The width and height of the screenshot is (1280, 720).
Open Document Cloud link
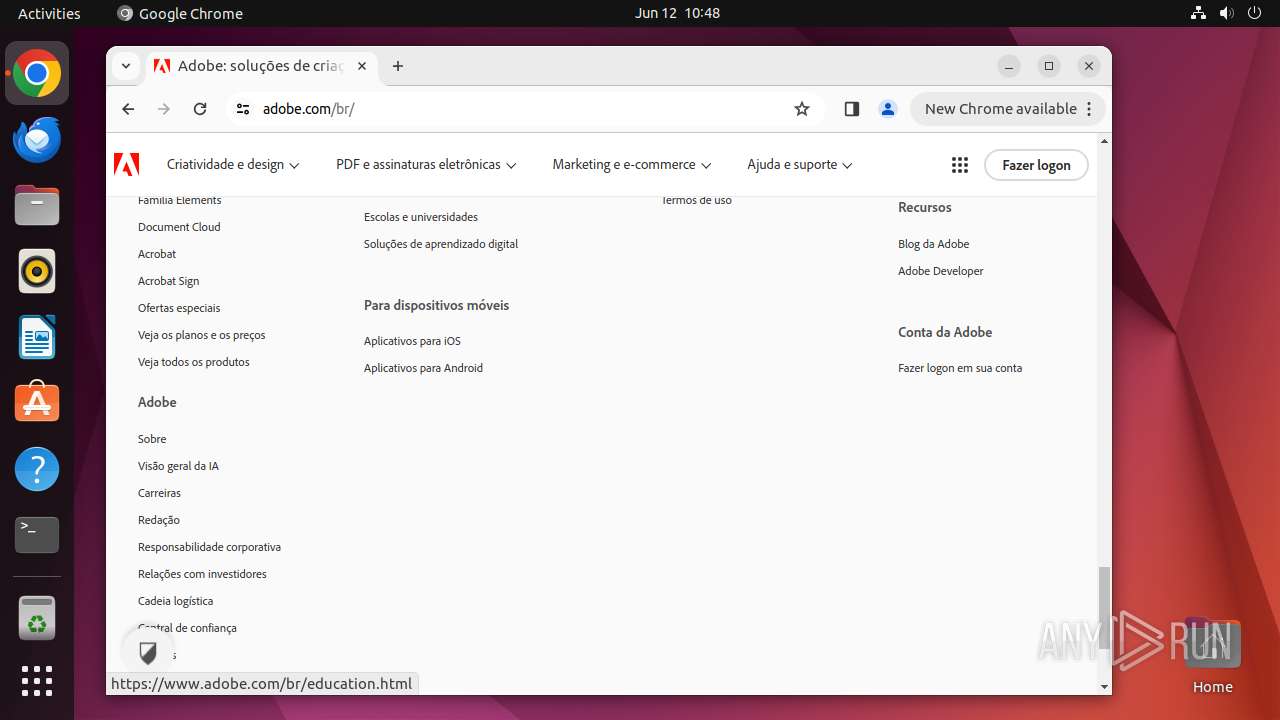coord(179,227)
